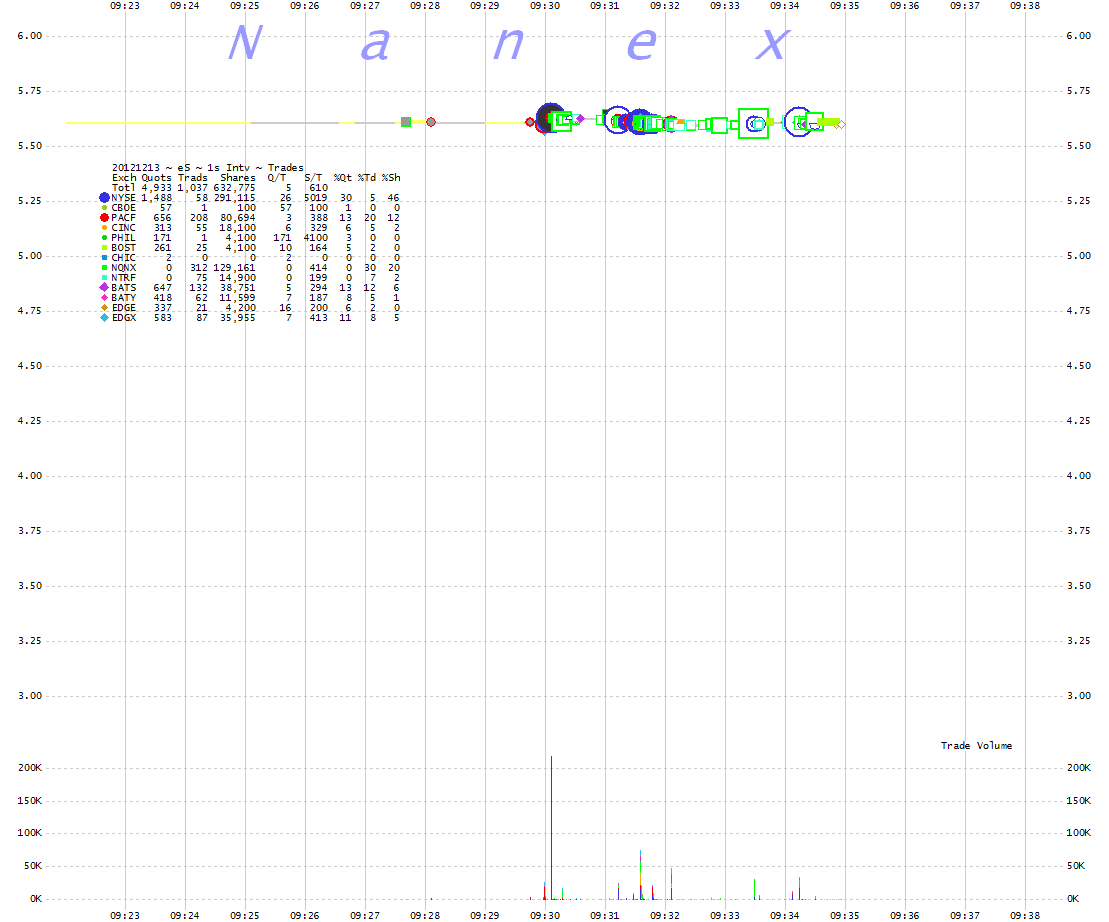This screenshot has width=1109, height=922.
Task: Click the '20121213 ~ eS ~ 1s Intv ~ Trades' title
Action: tap(208, 168)
